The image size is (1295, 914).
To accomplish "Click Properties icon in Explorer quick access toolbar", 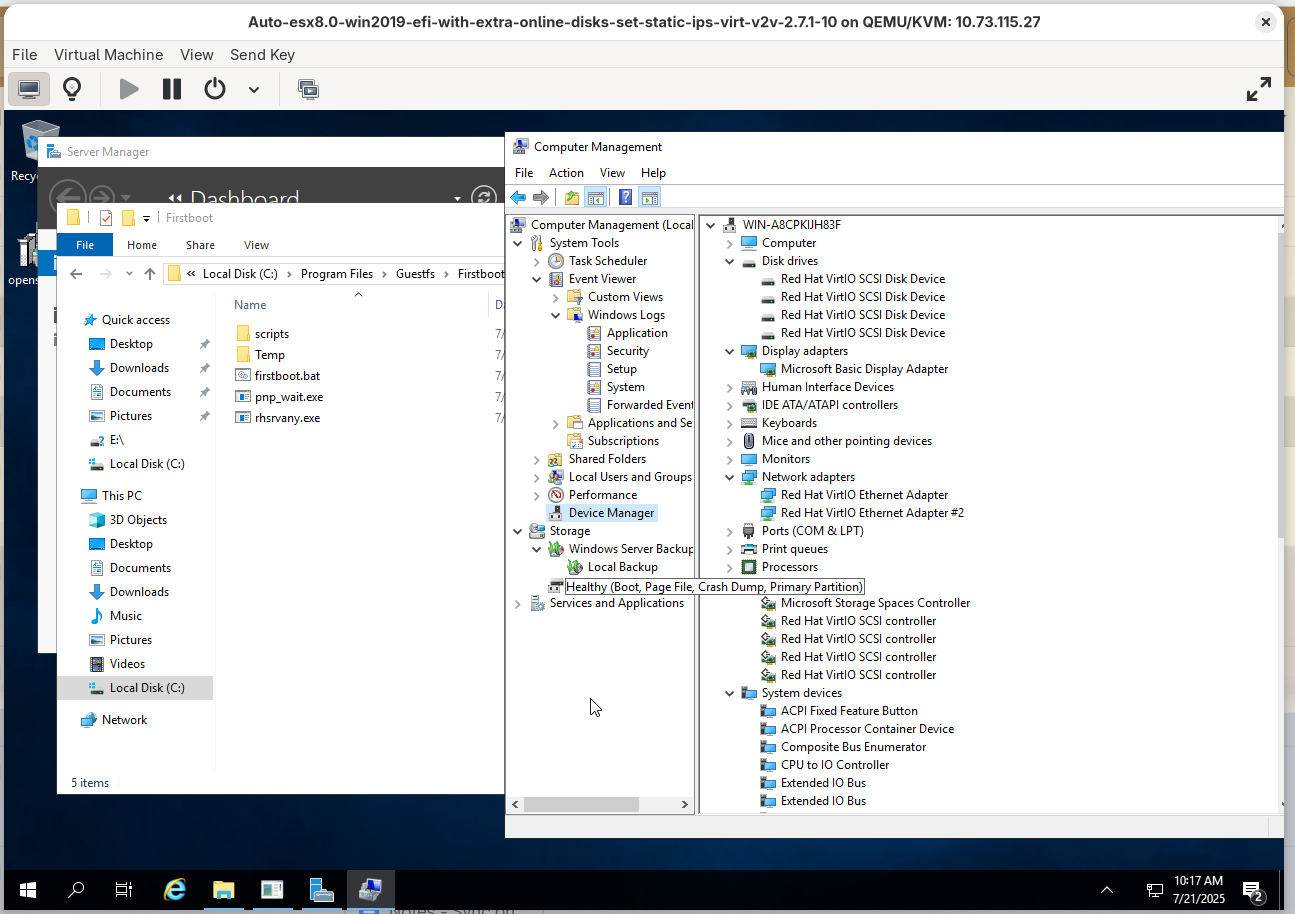I will pyautogui.click(x=107, y=218).
